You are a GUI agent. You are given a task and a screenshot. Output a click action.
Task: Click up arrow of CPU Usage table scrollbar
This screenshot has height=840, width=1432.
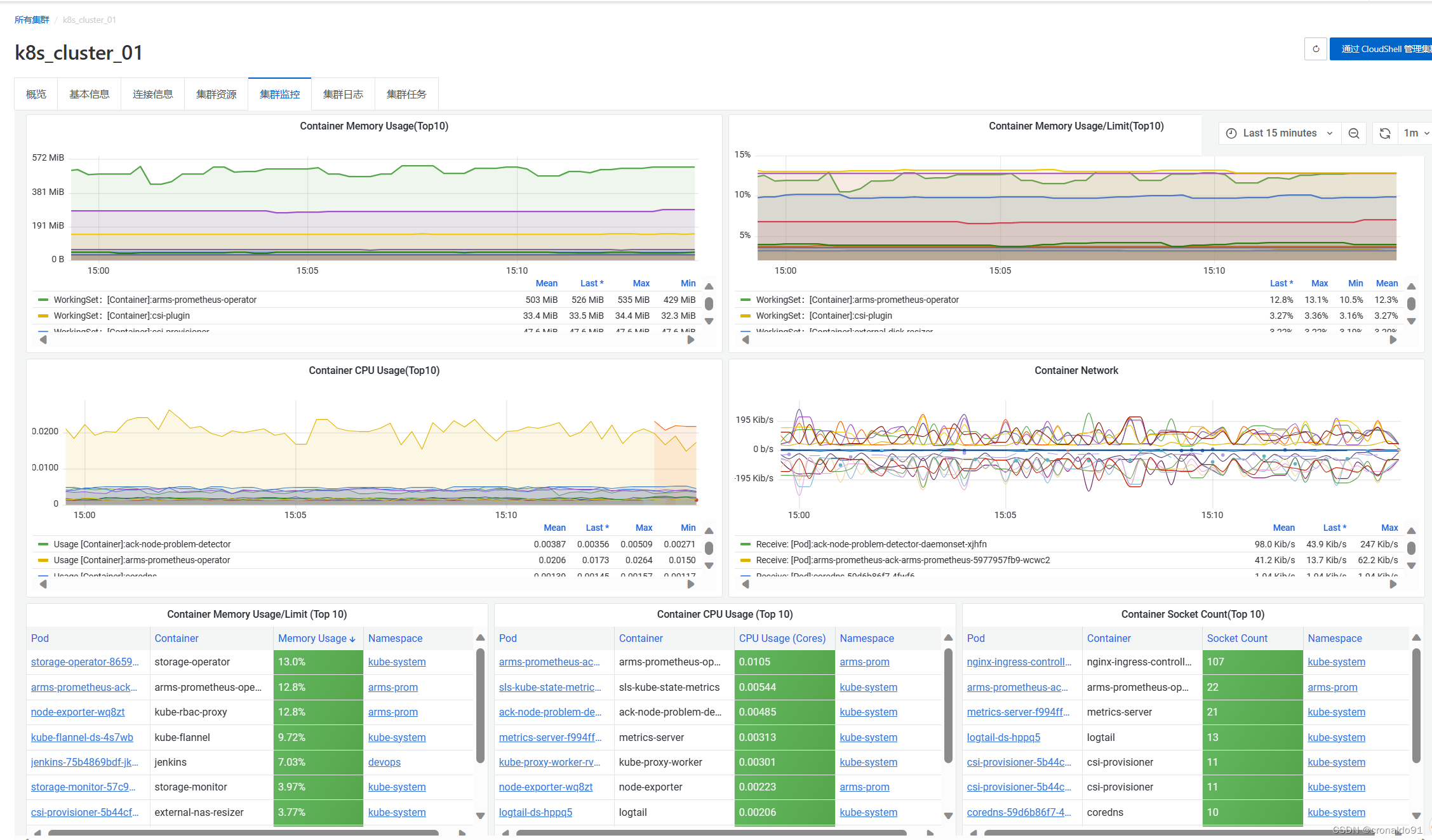[x=949, y=637]
